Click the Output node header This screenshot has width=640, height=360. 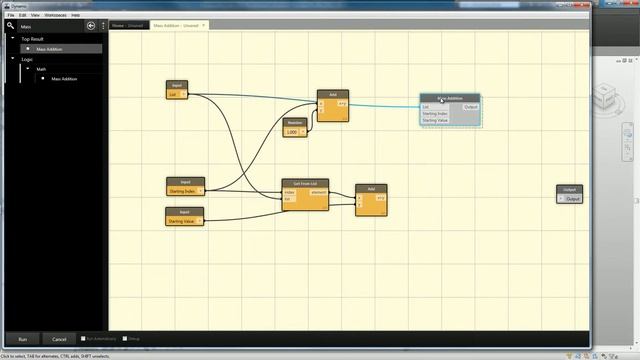(x=569, y=190)
